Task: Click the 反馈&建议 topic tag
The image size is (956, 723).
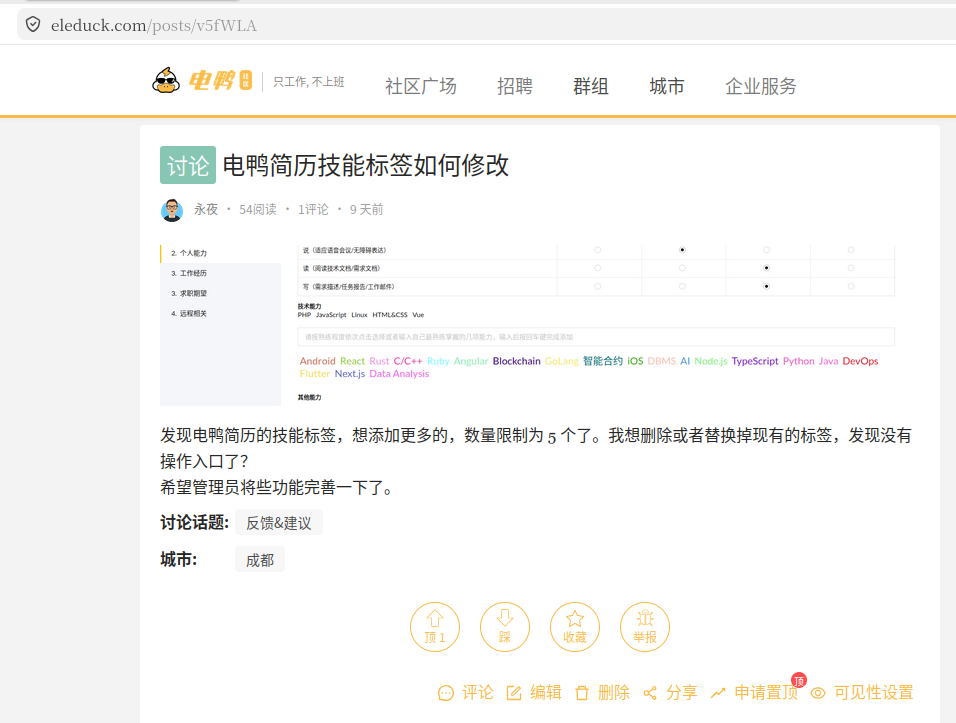Action: click(x=279, y=523)
